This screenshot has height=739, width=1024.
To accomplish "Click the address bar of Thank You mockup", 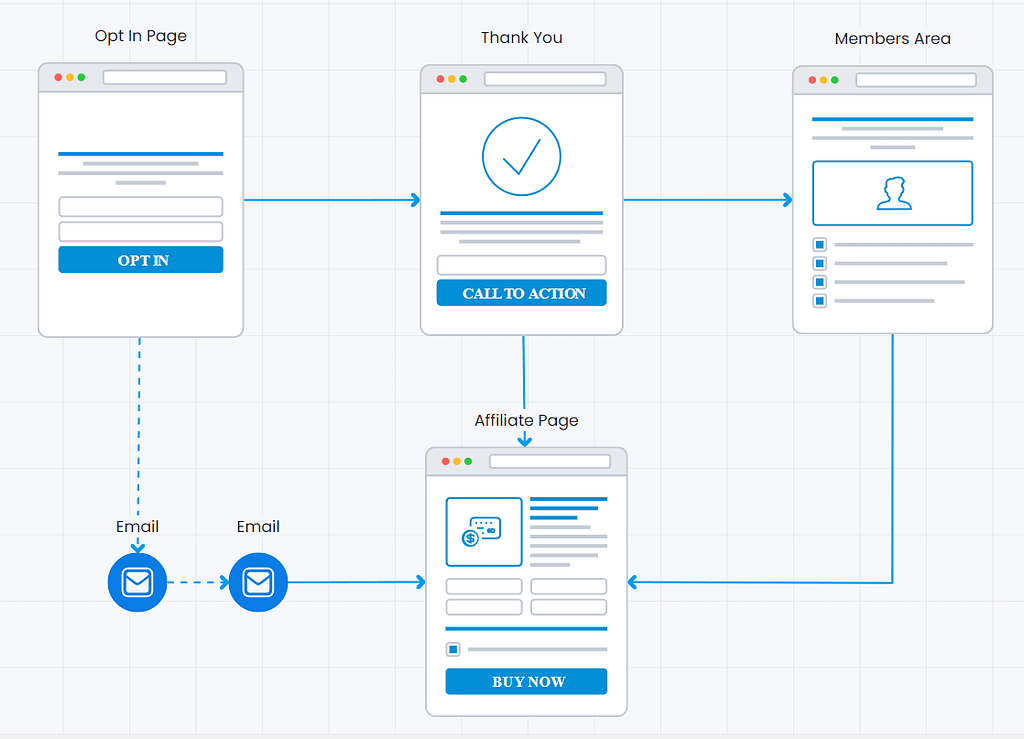I will pos(545,79).
